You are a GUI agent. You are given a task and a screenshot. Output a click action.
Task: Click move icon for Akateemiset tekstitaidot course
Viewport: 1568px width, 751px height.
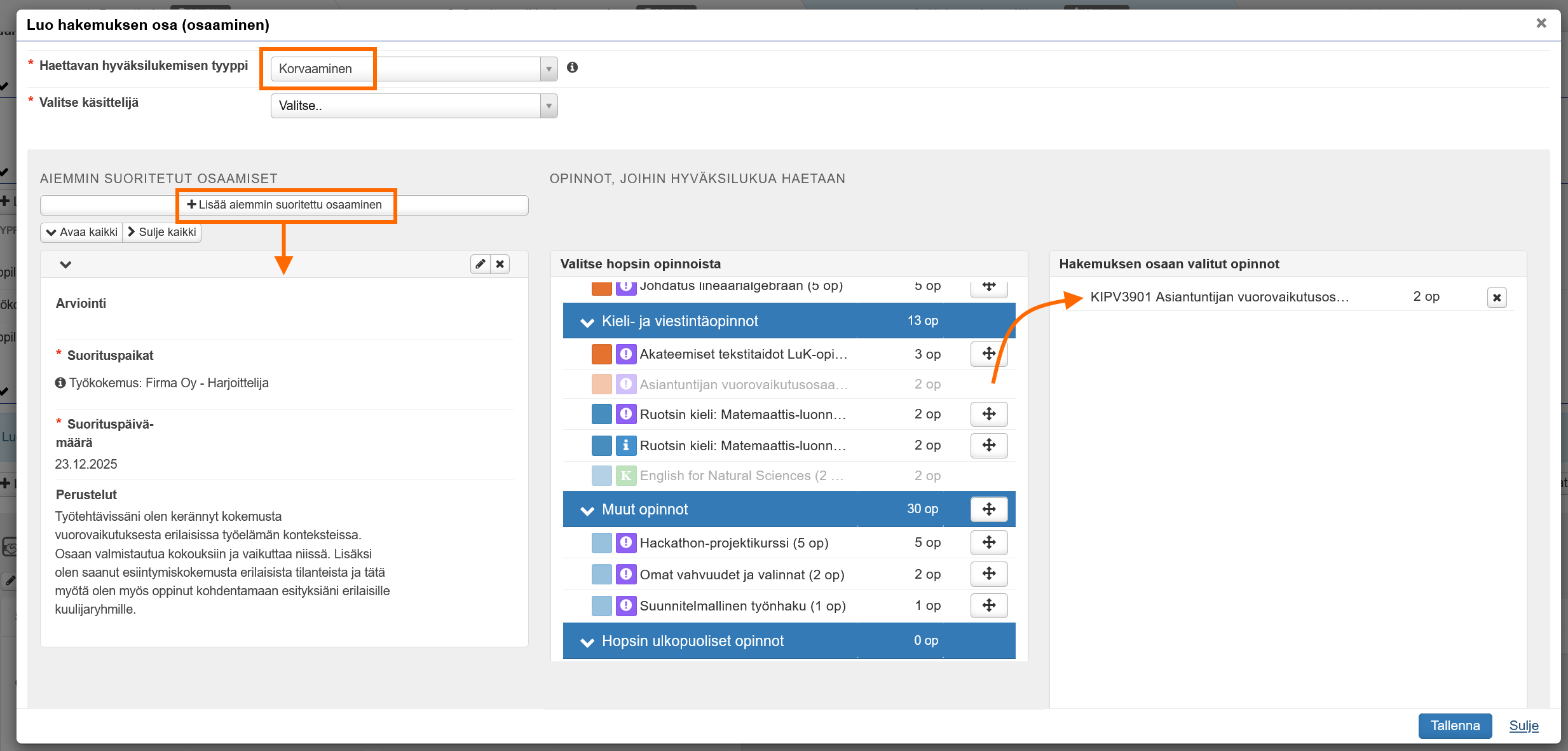(x=988, y=354)
